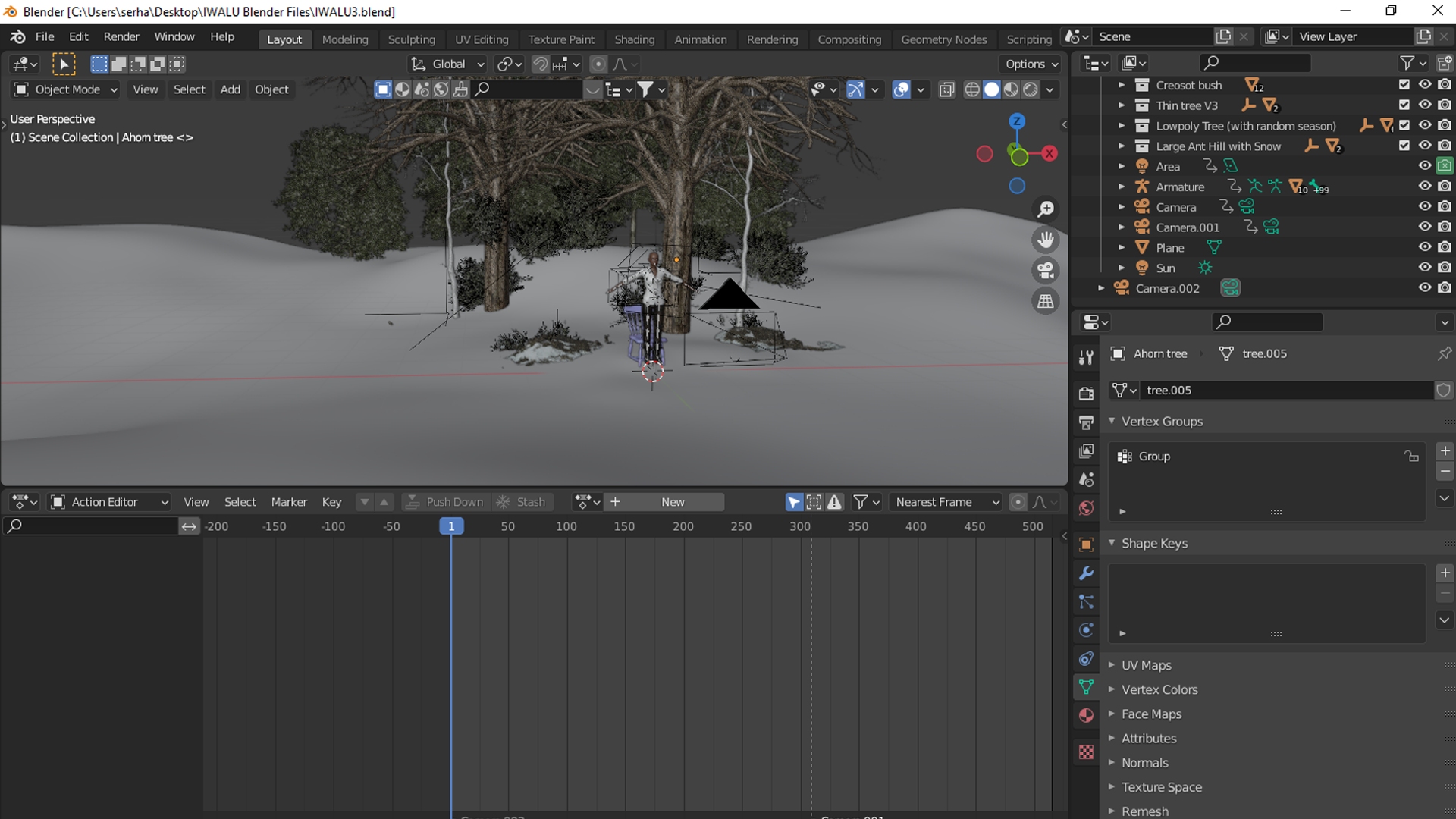This screenshot has width=1456, height=819.
Task: Toggle camera view using the camera gizmo
Action: (x=1046, y=271)
